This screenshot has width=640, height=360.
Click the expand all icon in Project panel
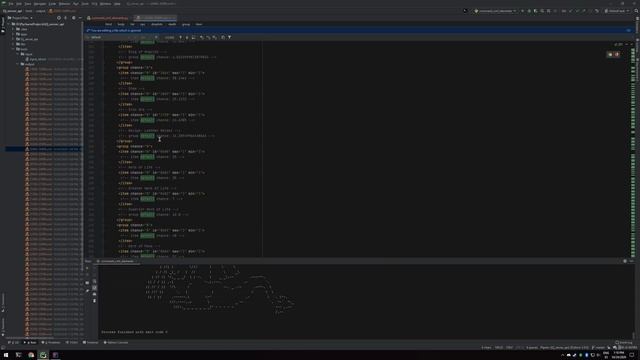tap(65, 18)
